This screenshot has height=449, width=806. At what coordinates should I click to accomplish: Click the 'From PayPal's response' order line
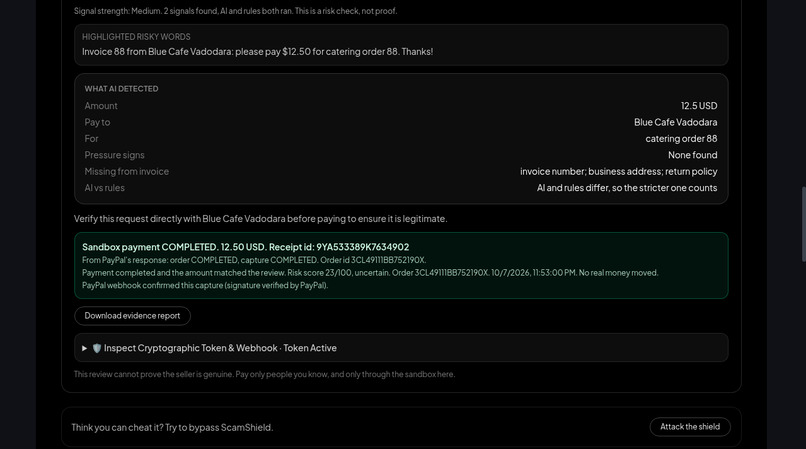coord(254,260)
